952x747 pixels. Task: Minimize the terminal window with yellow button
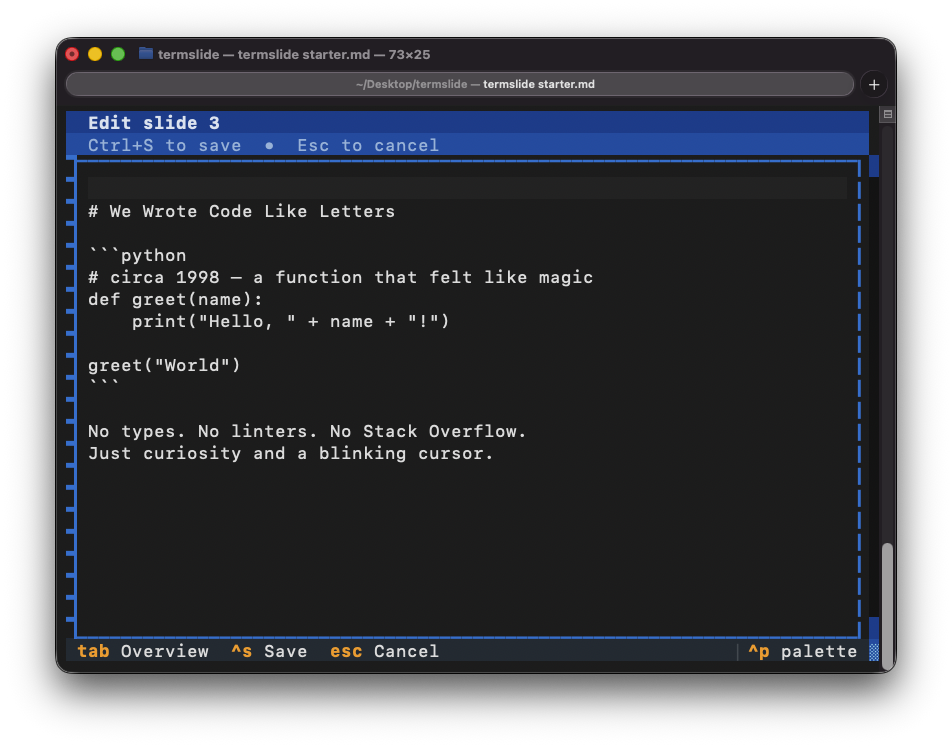click(95, 54)
